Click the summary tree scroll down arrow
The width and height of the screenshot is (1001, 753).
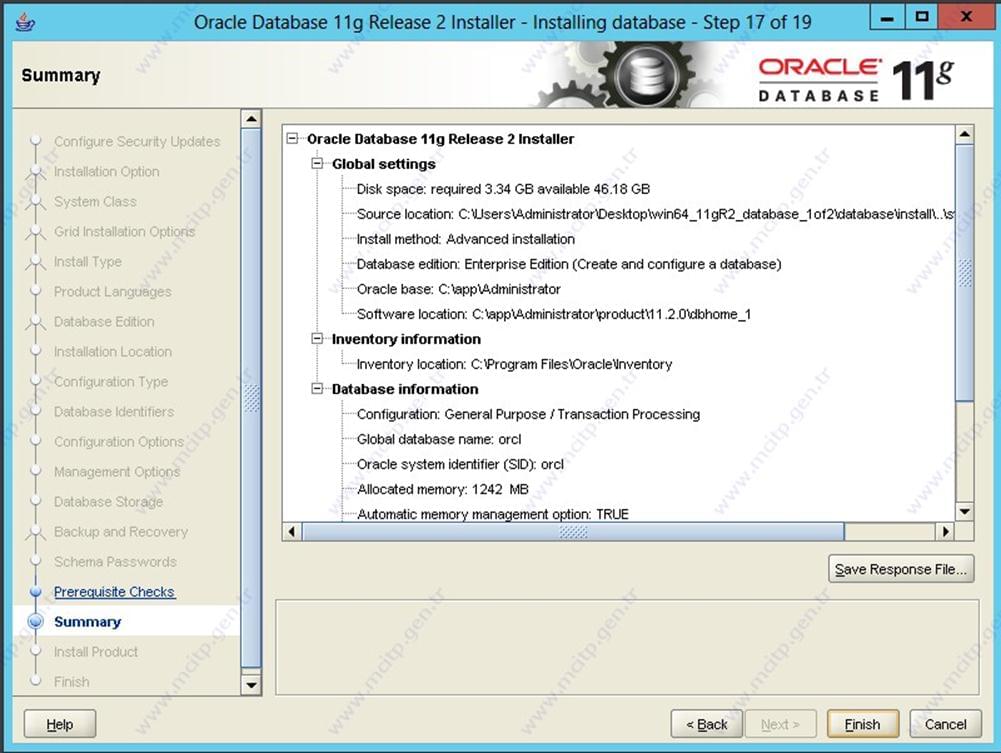[x=965, y=512]
